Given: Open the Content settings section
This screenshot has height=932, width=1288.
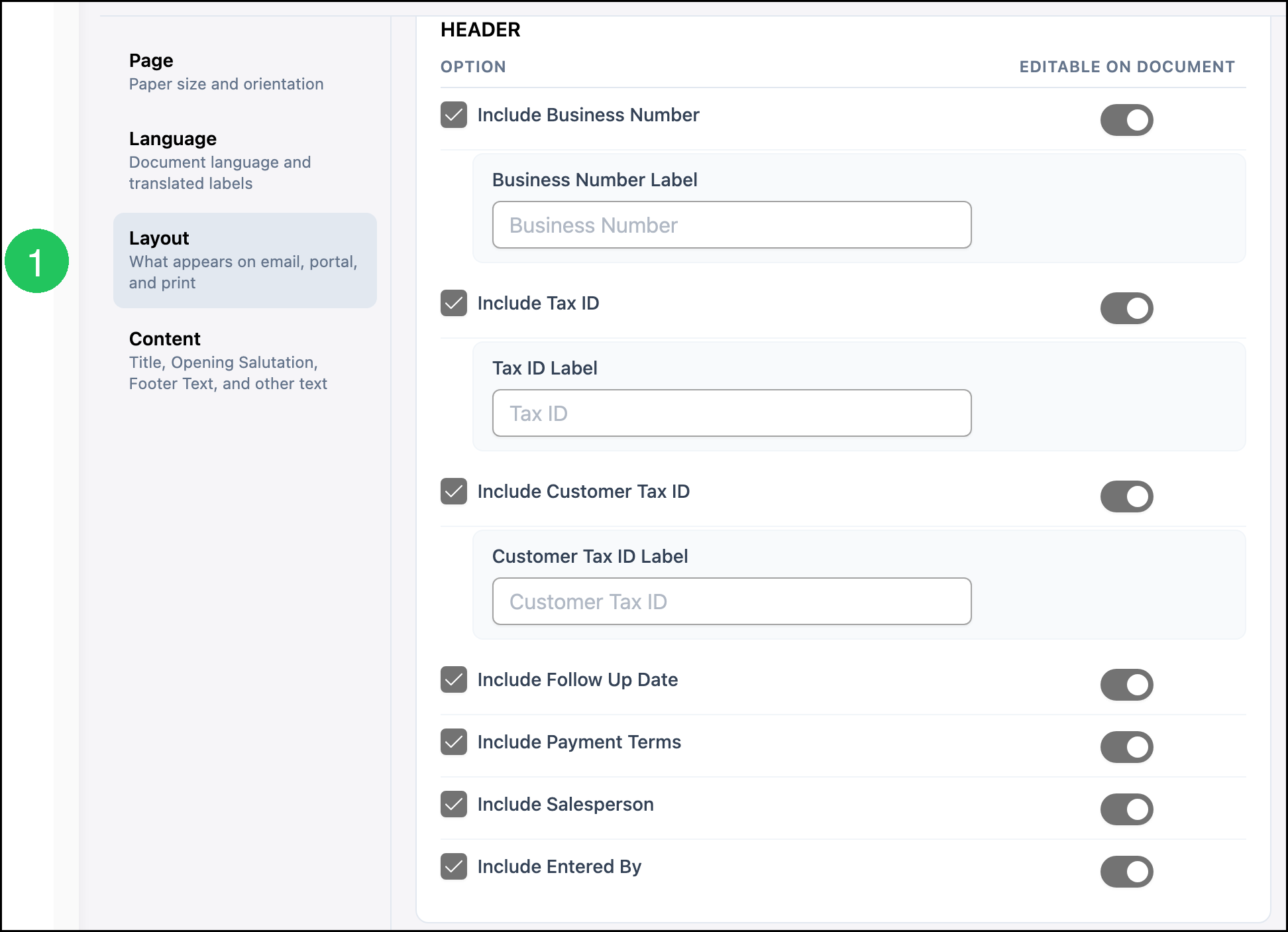Looking at the screenshot, I should pos(245,361).
